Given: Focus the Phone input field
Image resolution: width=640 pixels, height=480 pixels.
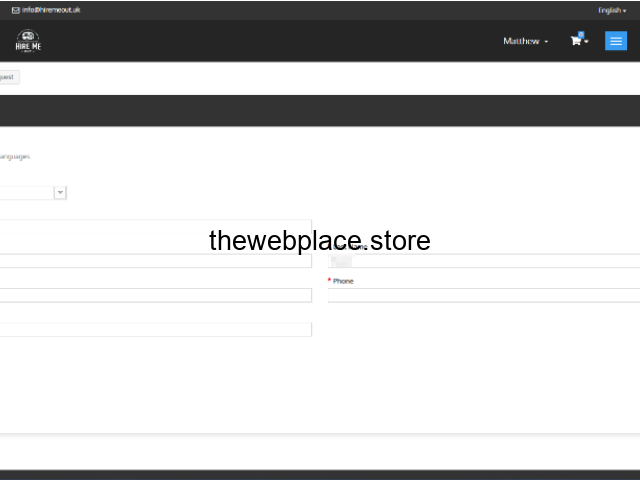Looking at the screenshot, I should click(484, 295).
